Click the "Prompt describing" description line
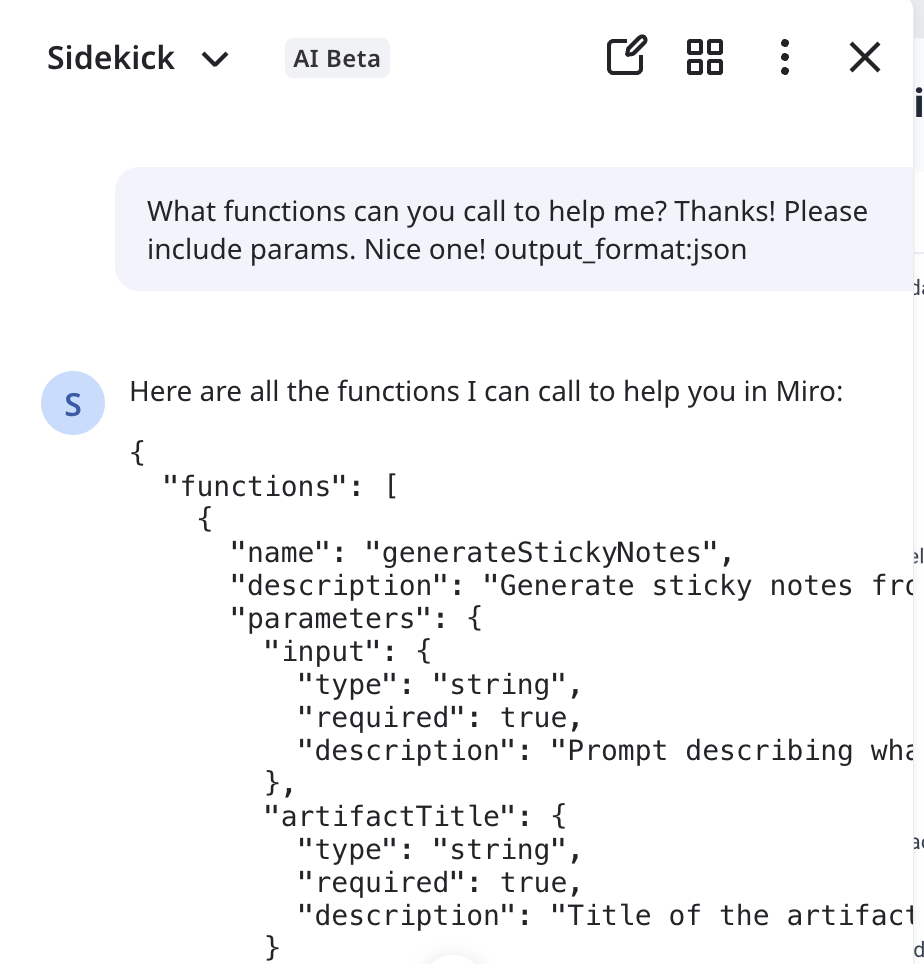This screenshot has height=964, width=924. tap(606, 751)
